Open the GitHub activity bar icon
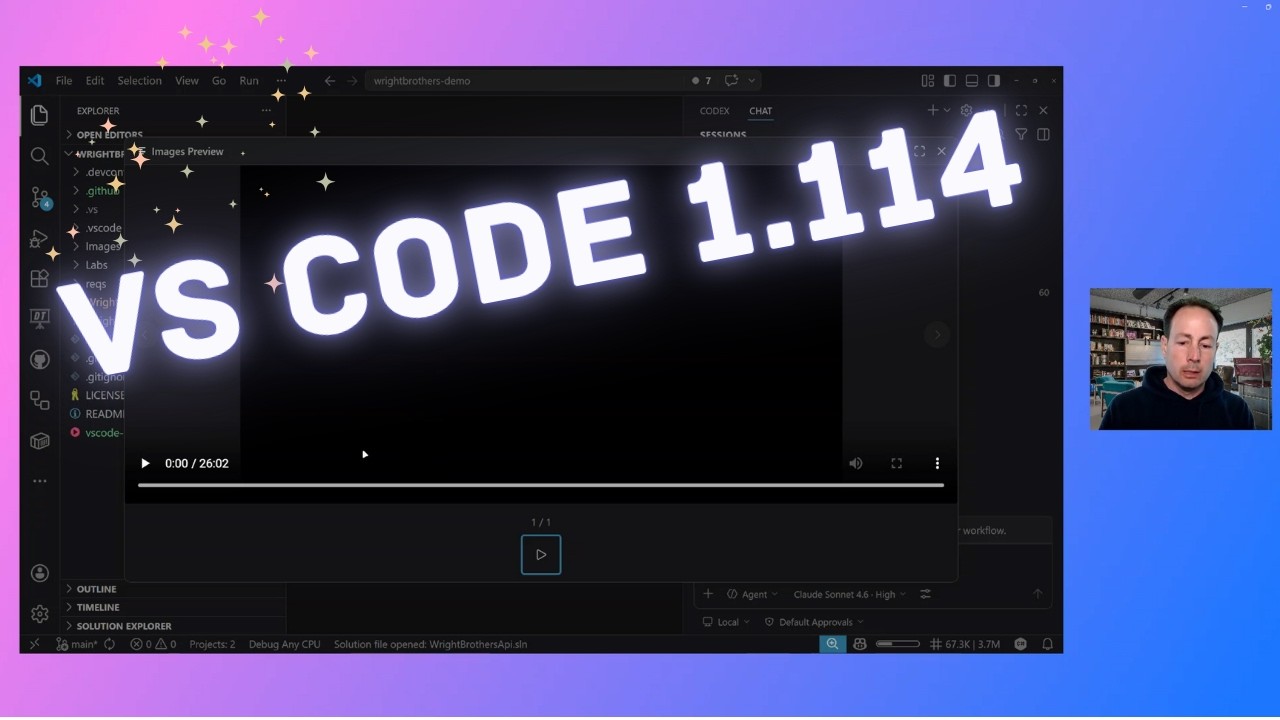Screen dimensions: 1280x720 click(x=39, y=359)
